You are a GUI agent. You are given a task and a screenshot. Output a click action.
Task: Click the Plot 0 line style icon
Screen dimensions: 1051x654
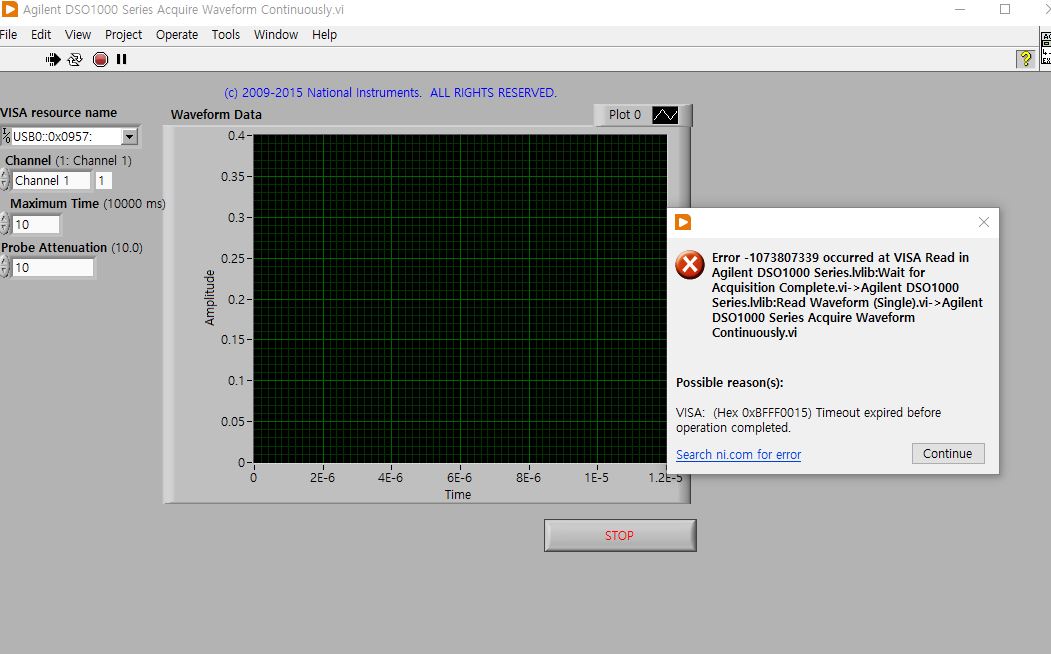tap(665, 115)
